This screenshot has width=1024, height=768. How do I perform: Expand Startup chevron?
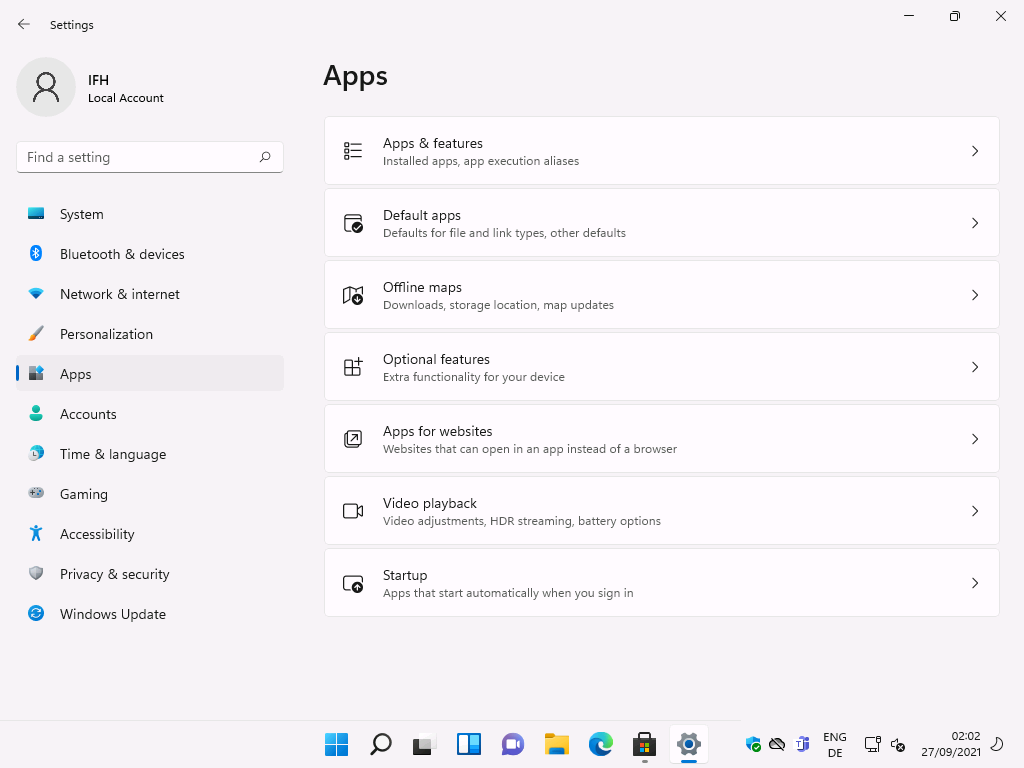tap(974, 583)
